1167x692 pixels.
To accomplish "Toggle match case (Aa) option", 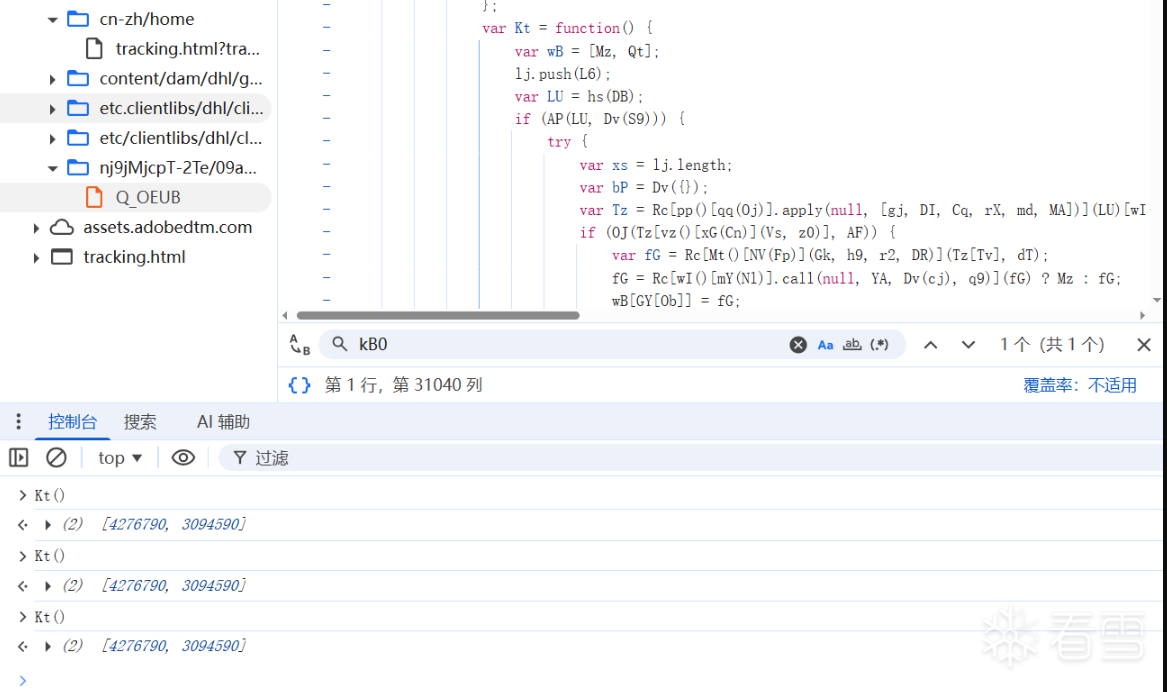I will 825,345.
